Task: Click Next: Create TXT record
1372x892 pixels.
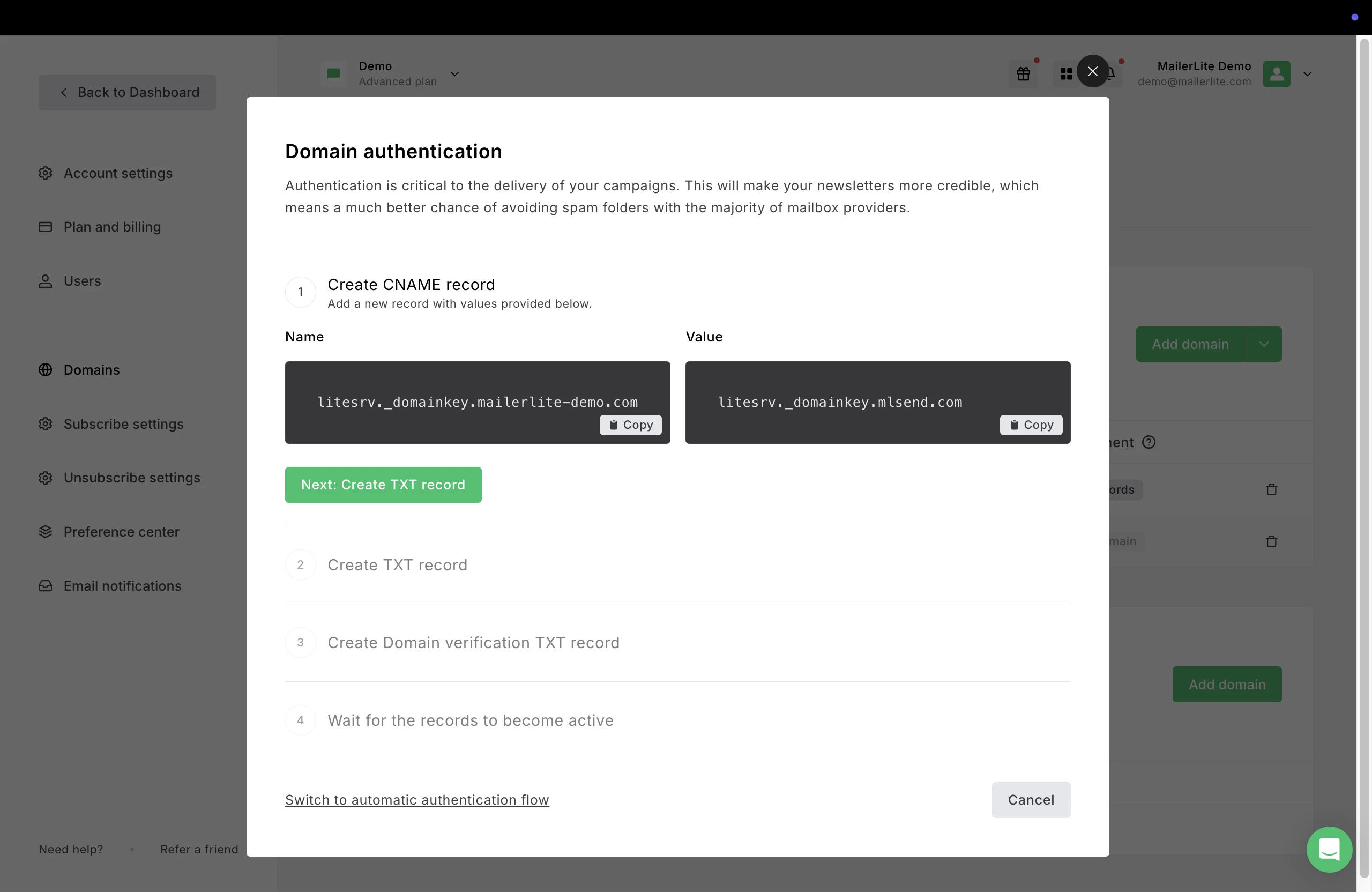Action: 383,485
